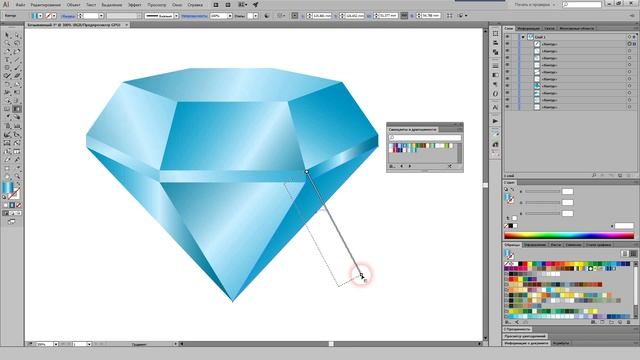
Task: Open the Объект menu
Action: (x=73, y=5)
